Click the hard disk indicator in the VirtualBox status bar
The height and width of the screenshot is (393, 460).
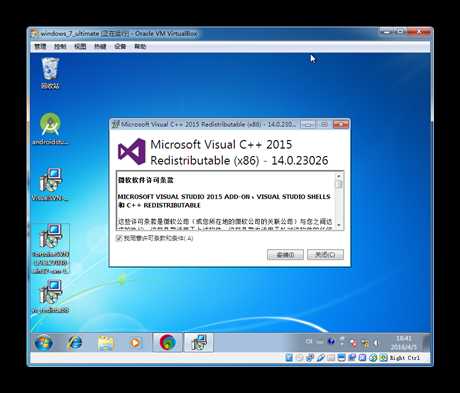pyautogui.click(x=289, y=358)
